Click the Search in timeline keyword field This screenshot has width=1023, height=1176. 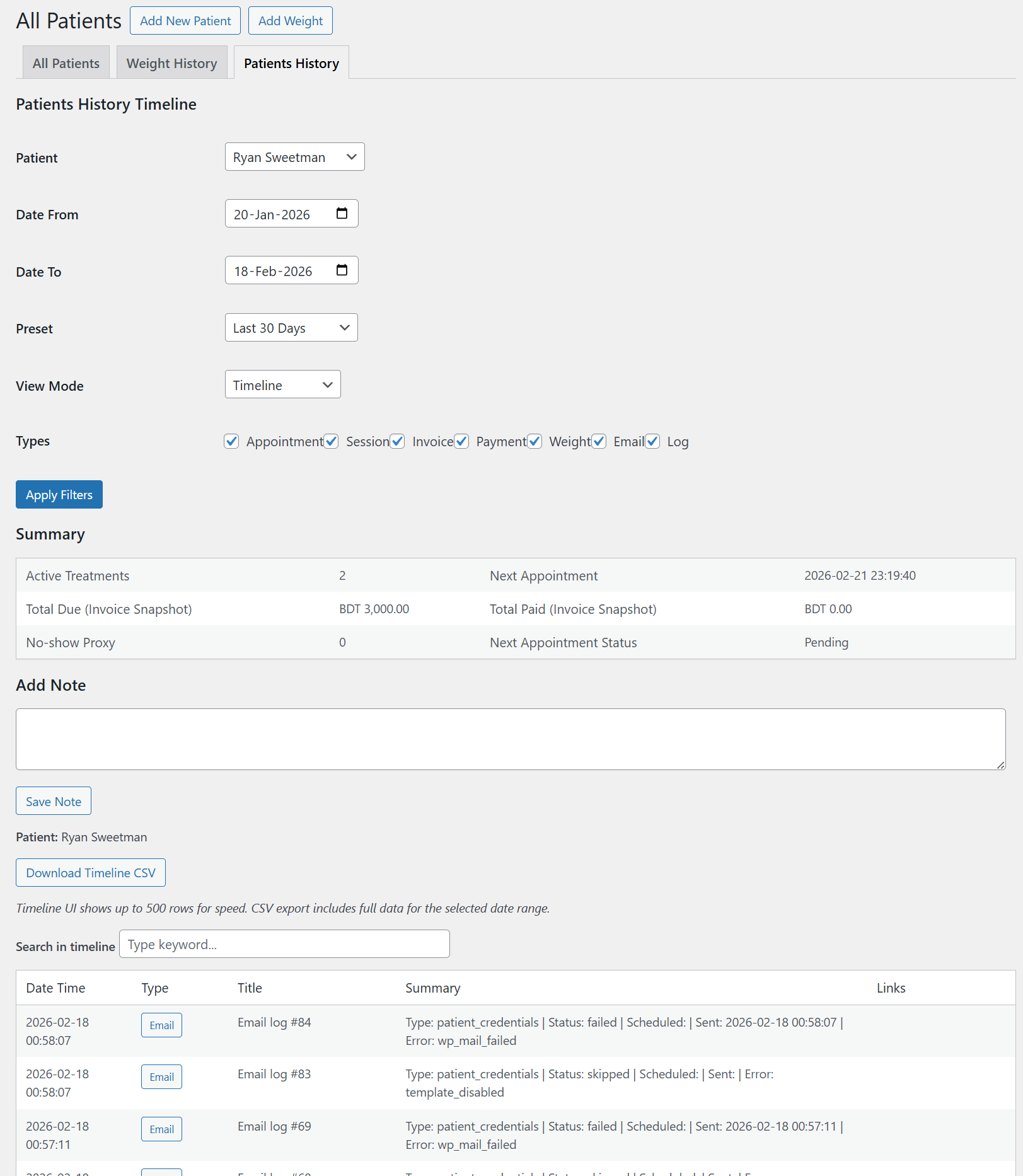click(x=284, y=943)
